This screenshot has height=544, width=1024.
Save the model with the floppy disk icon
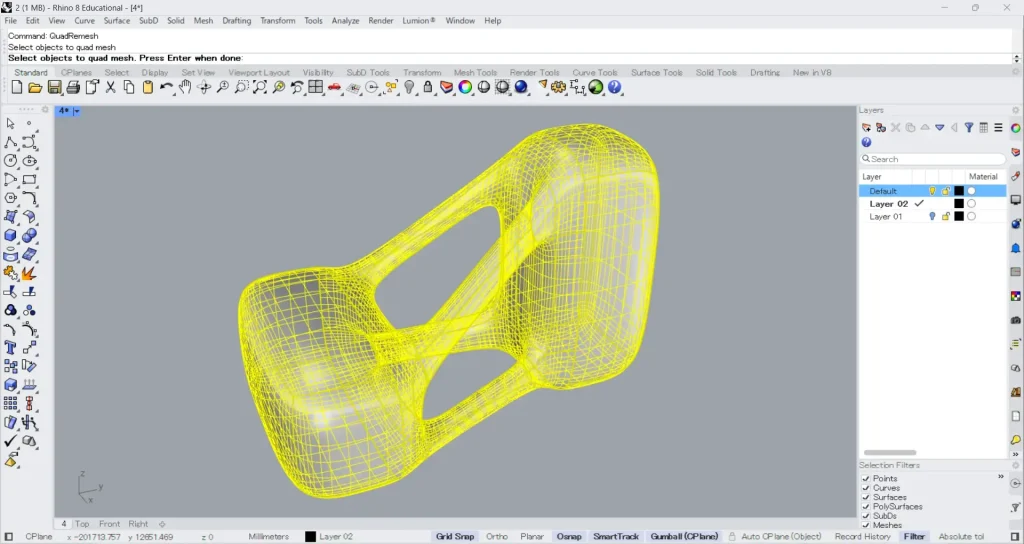(54, 88)
